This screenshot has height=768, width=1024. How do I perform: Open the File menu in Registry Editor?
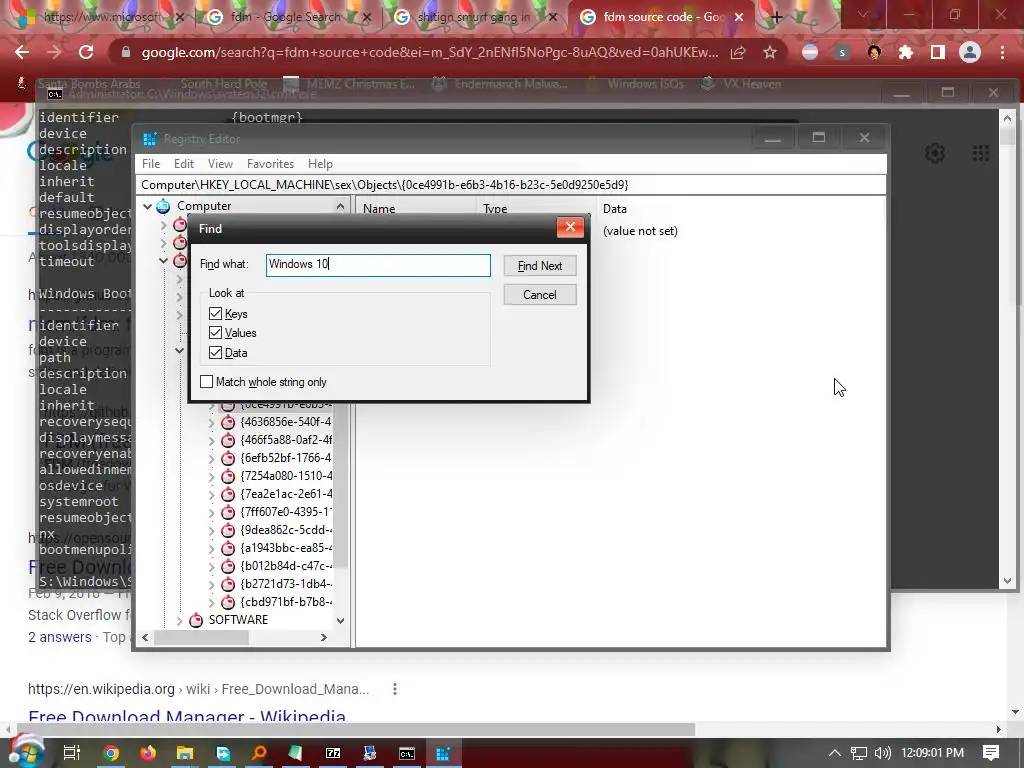(x=151, y=164)
